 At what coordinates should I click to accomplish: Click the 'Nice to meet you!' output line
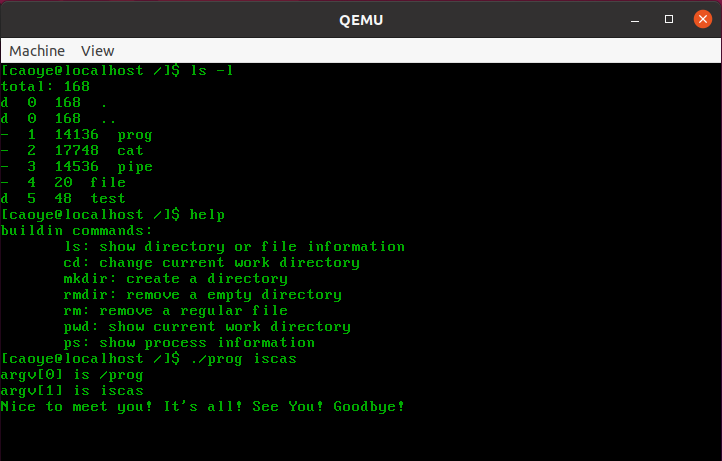coord(203,407)
